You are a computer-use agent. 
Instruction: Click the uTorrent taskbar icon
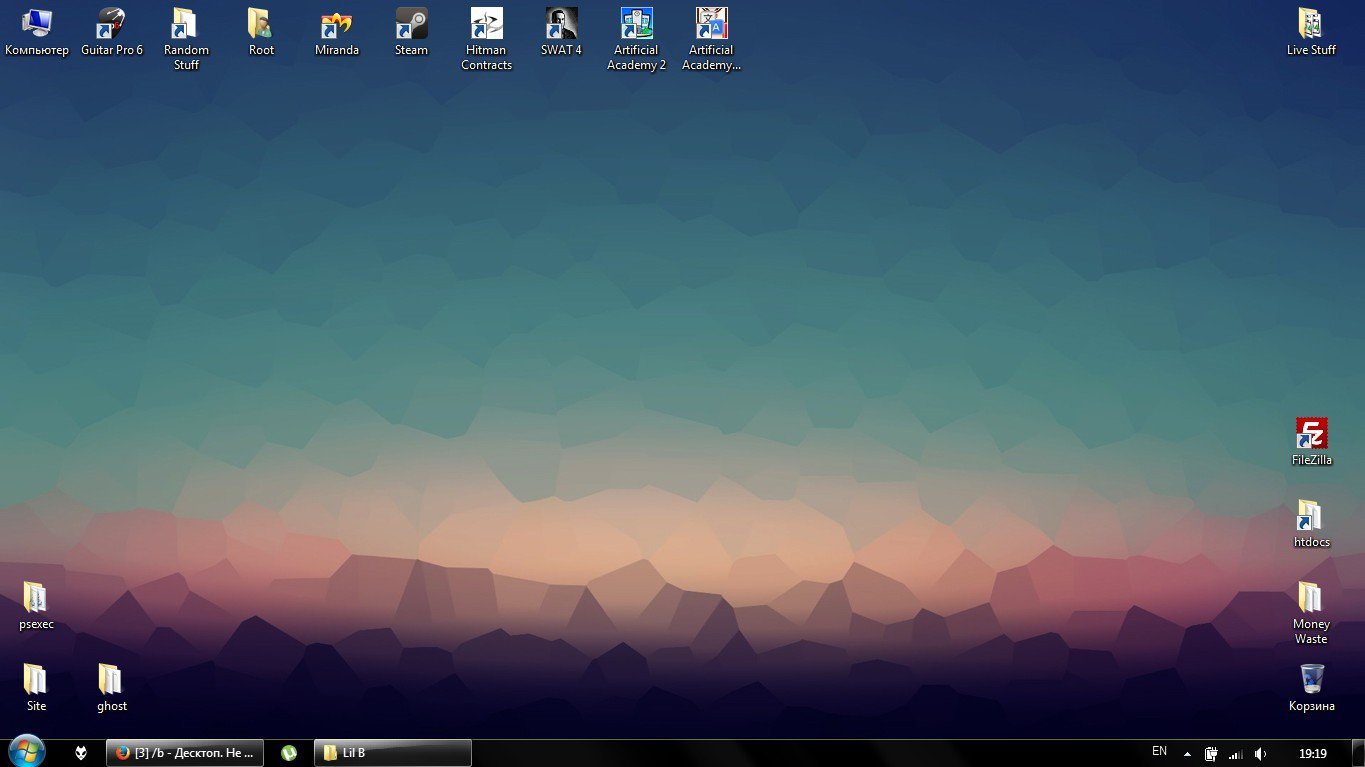(x=289, y=753)
